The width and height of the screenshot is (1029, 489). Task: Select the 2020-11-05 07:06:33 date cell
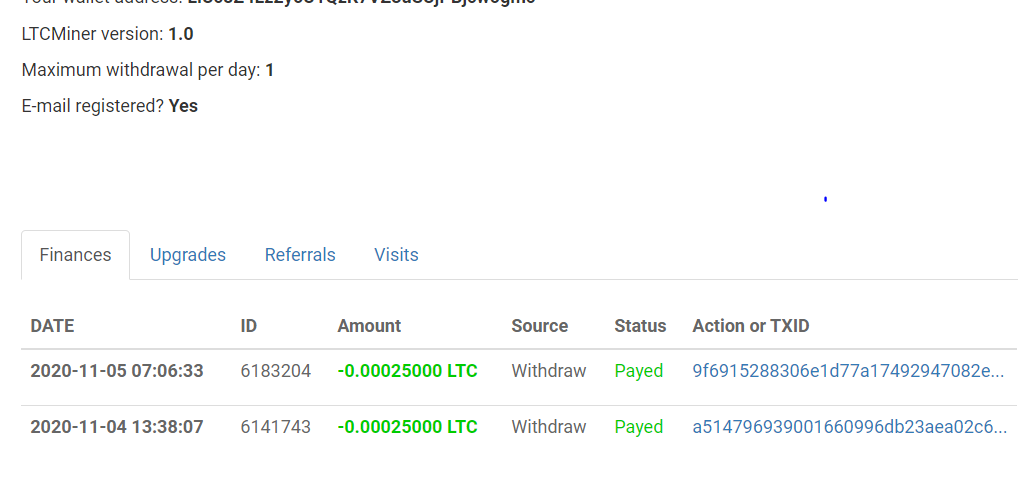coord(117,371)
